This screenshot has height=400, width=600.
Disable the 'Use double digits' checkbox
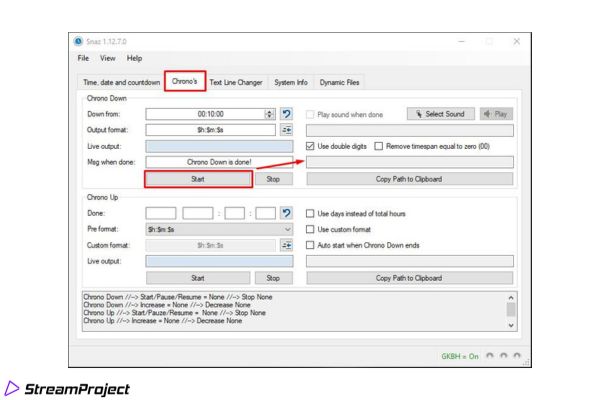(x=311, y=147)
